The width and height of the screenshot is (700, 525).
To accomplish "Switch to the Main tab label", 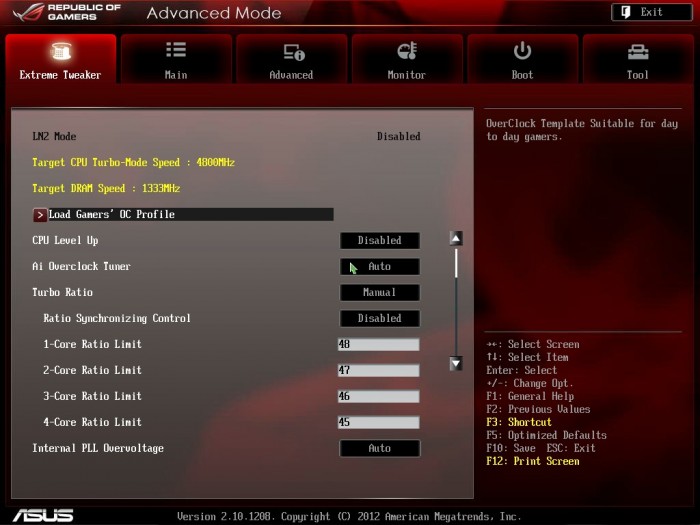I will pyautogui.click(x=176, y=75).
